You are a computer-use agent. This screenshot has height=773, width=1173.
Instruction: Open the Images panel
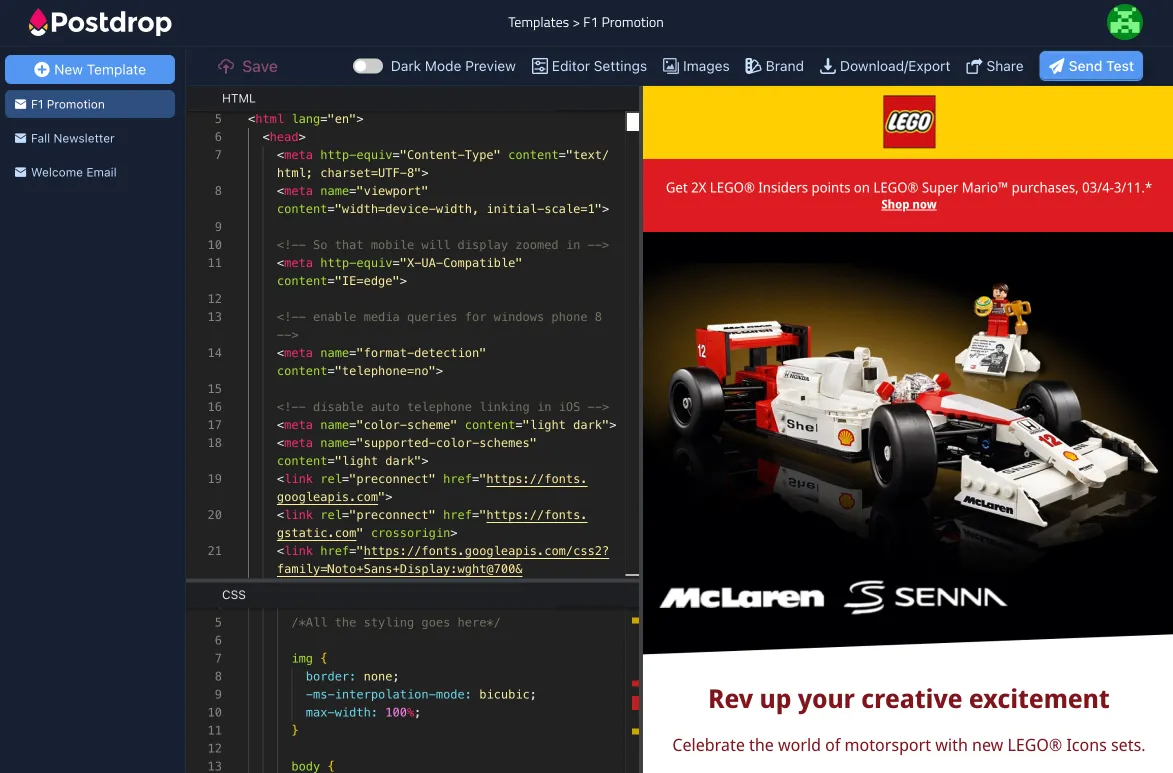point(696,66)
